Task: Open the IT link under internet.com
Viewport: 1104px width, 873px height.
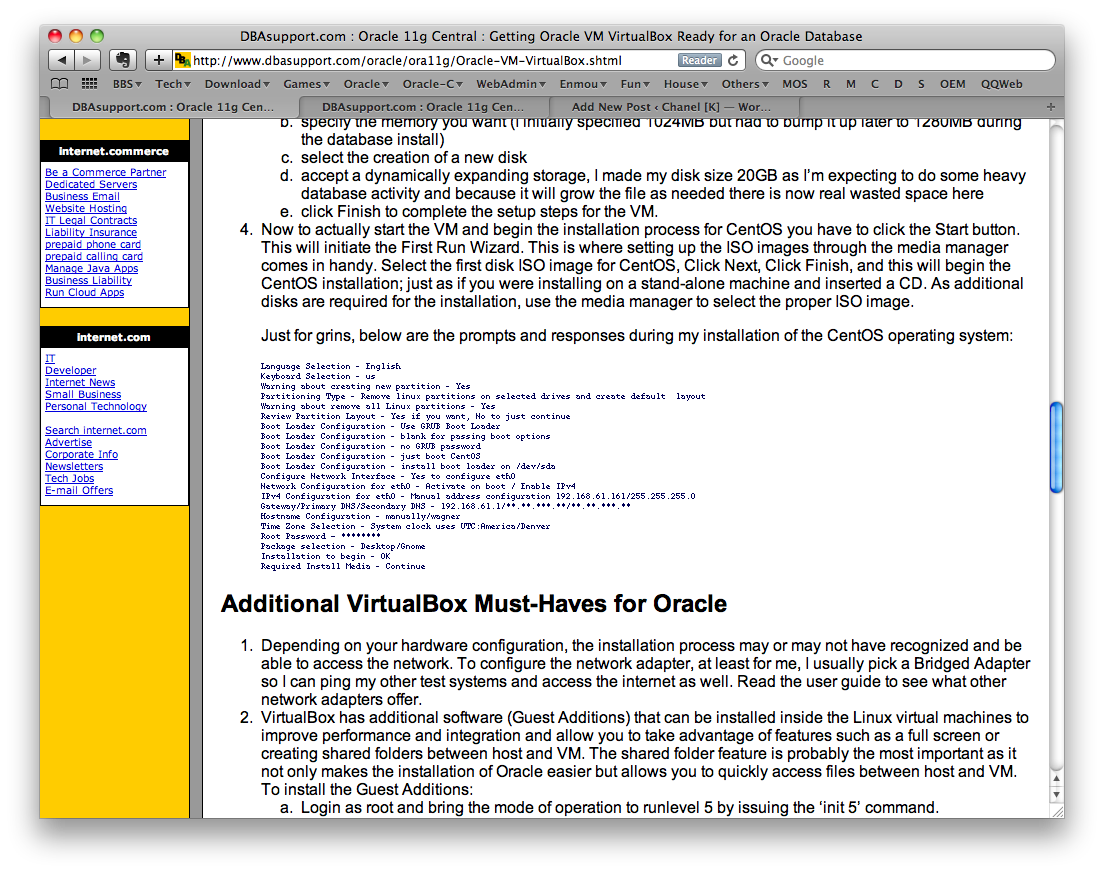Action: click(50, 358)
